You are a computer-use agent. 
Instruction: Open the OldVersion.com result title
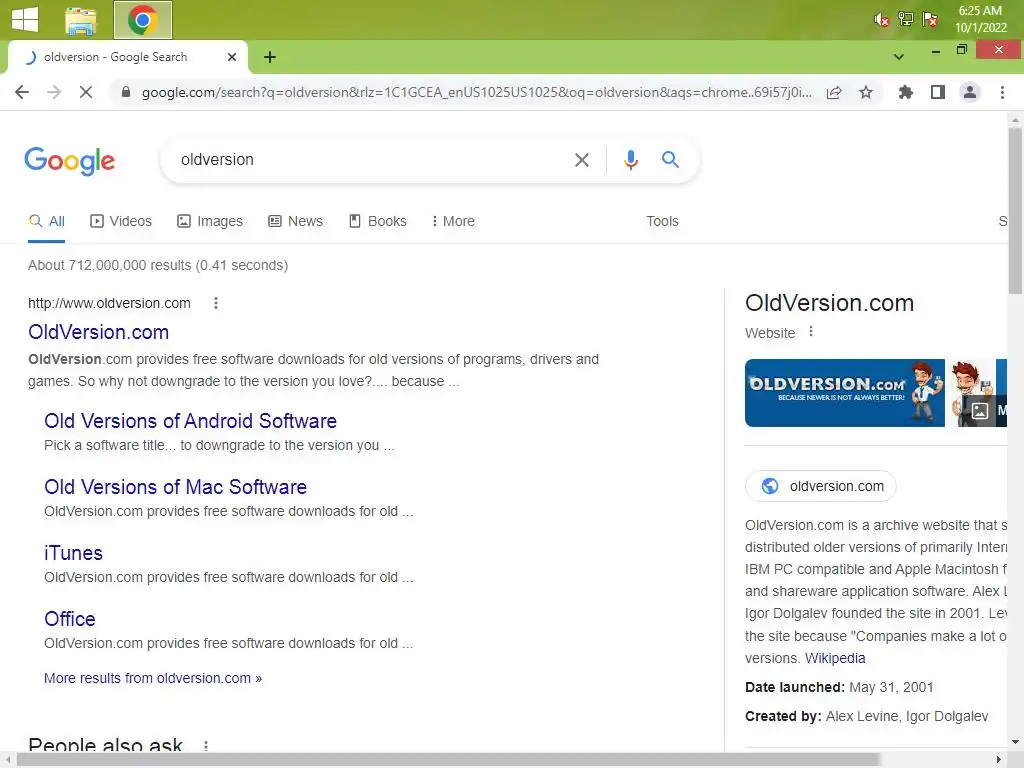tap(99, 332)
